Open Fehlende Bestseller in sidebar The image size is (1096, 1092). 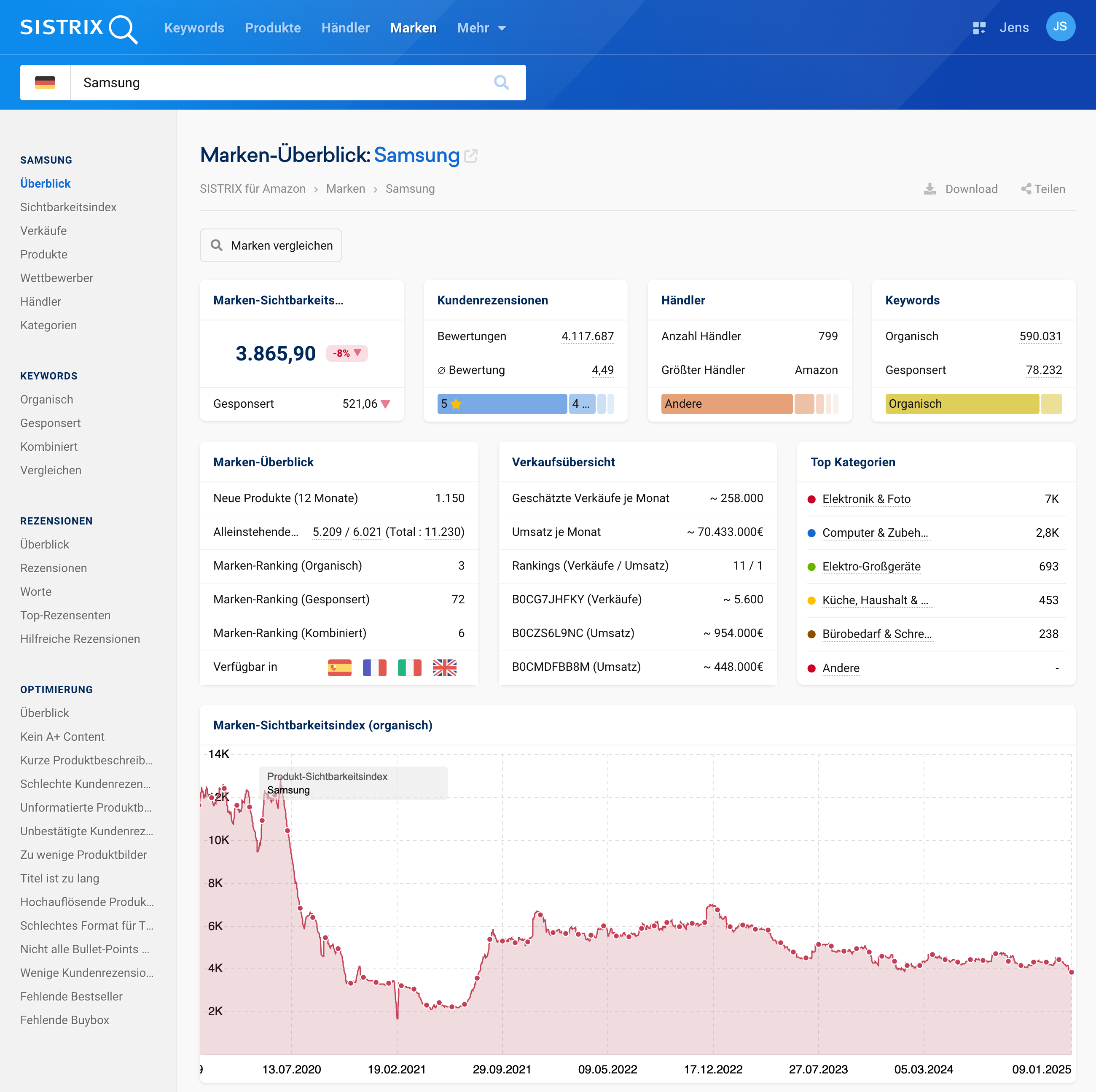click(72, 997)
